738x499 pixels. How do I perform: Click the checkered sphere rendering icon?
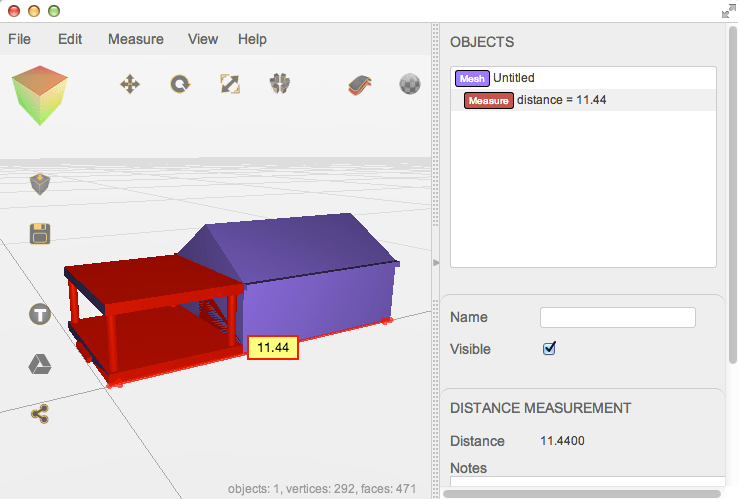pos(410,84)
